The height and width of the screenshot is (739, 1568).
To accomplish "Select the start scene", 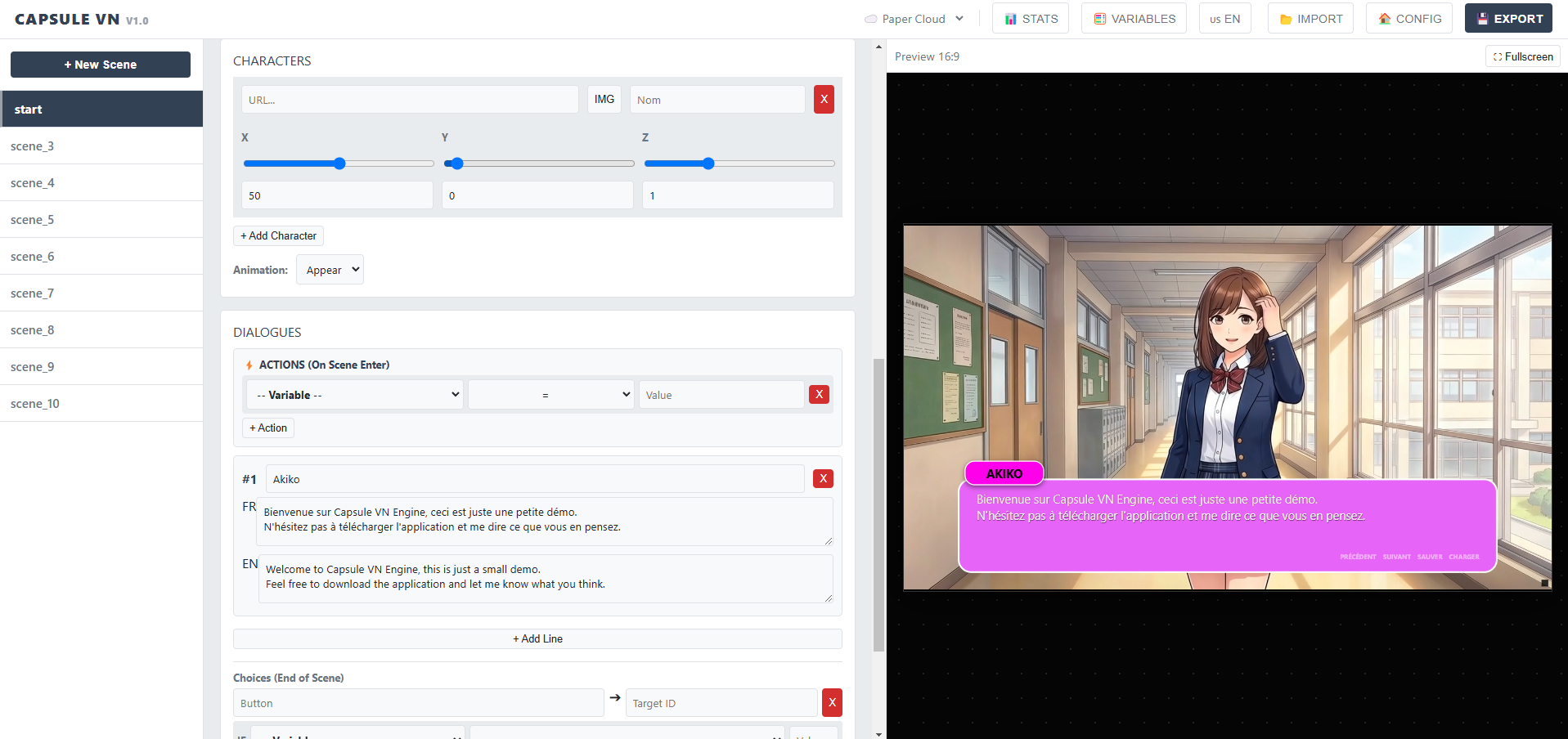I will (x=101, y=109).
